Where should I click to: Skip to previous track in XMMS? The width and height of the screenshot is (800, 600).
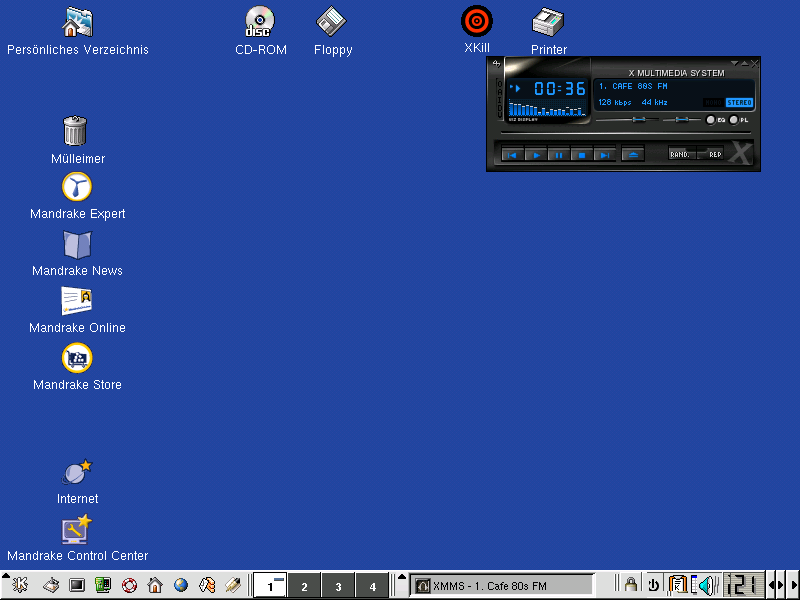tap(513, 155)
